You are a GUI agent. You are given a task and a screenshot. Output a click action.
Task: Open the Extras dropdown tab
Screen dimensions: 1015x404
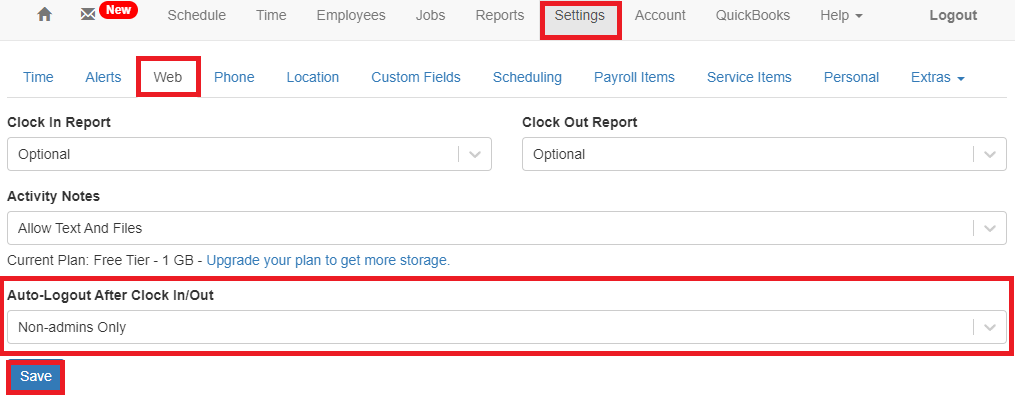(937, 77)
